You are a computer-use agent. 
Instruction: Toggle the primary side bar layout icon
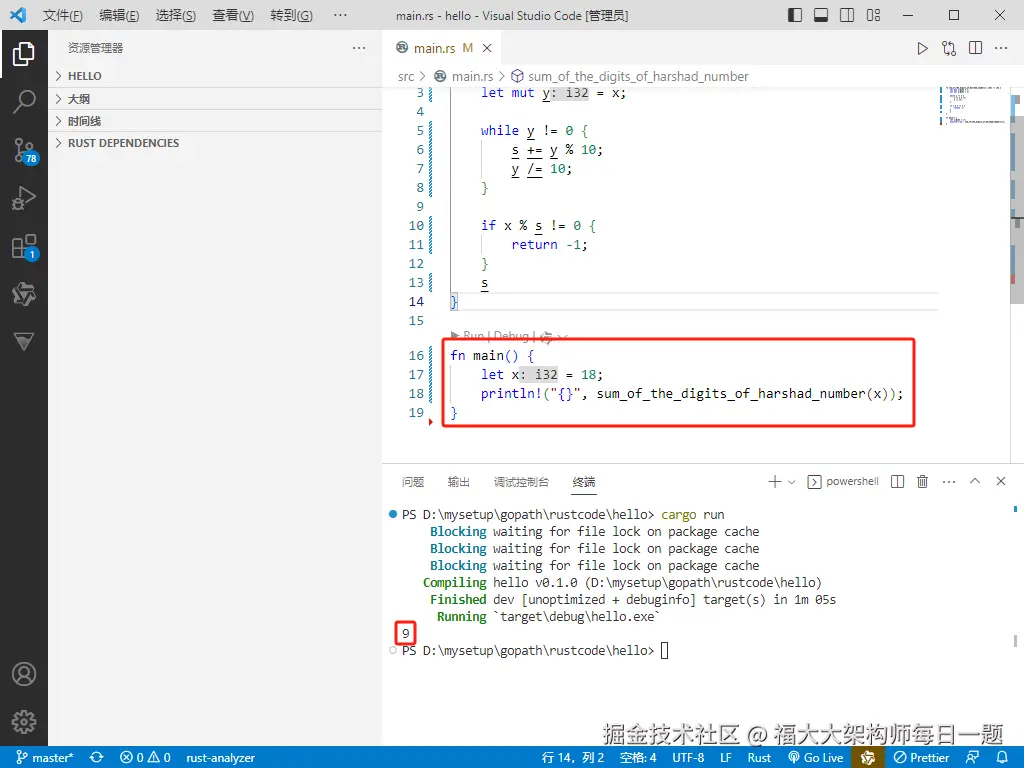coord(795,15)
